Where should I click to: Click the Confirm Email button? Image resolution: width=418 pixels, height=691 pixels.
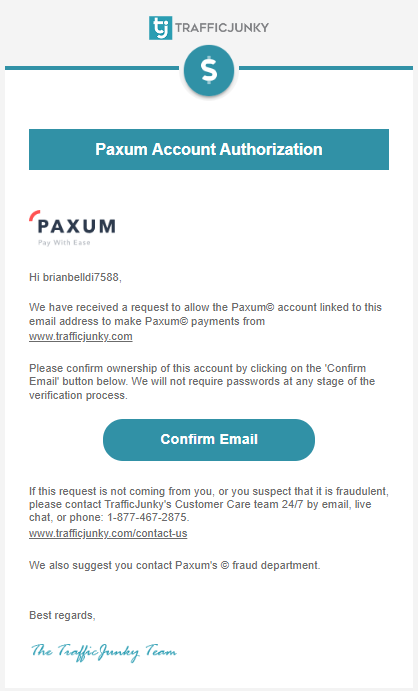coord(209,440)
